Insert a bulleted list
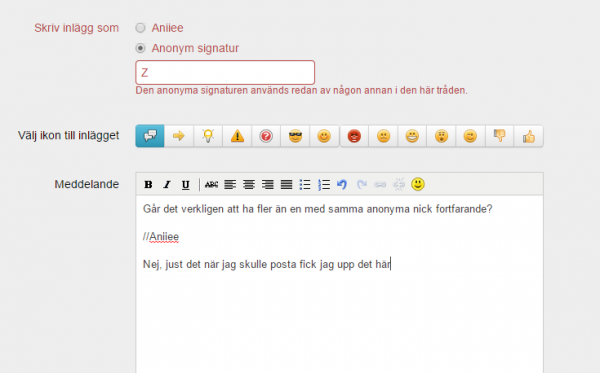600x373 pixels. point(305,185)
